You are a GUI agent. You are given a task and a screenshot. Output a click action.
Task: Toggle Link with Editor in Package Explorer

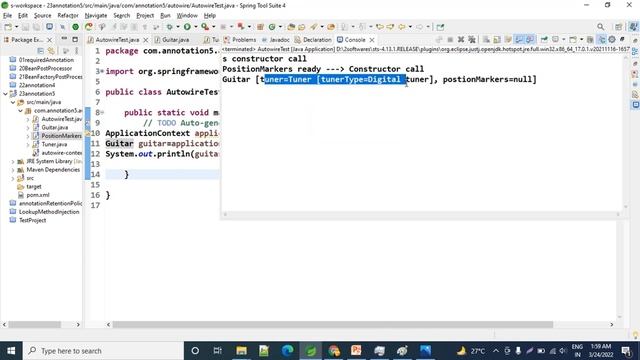pyautogui.click(x=51, y=51)
